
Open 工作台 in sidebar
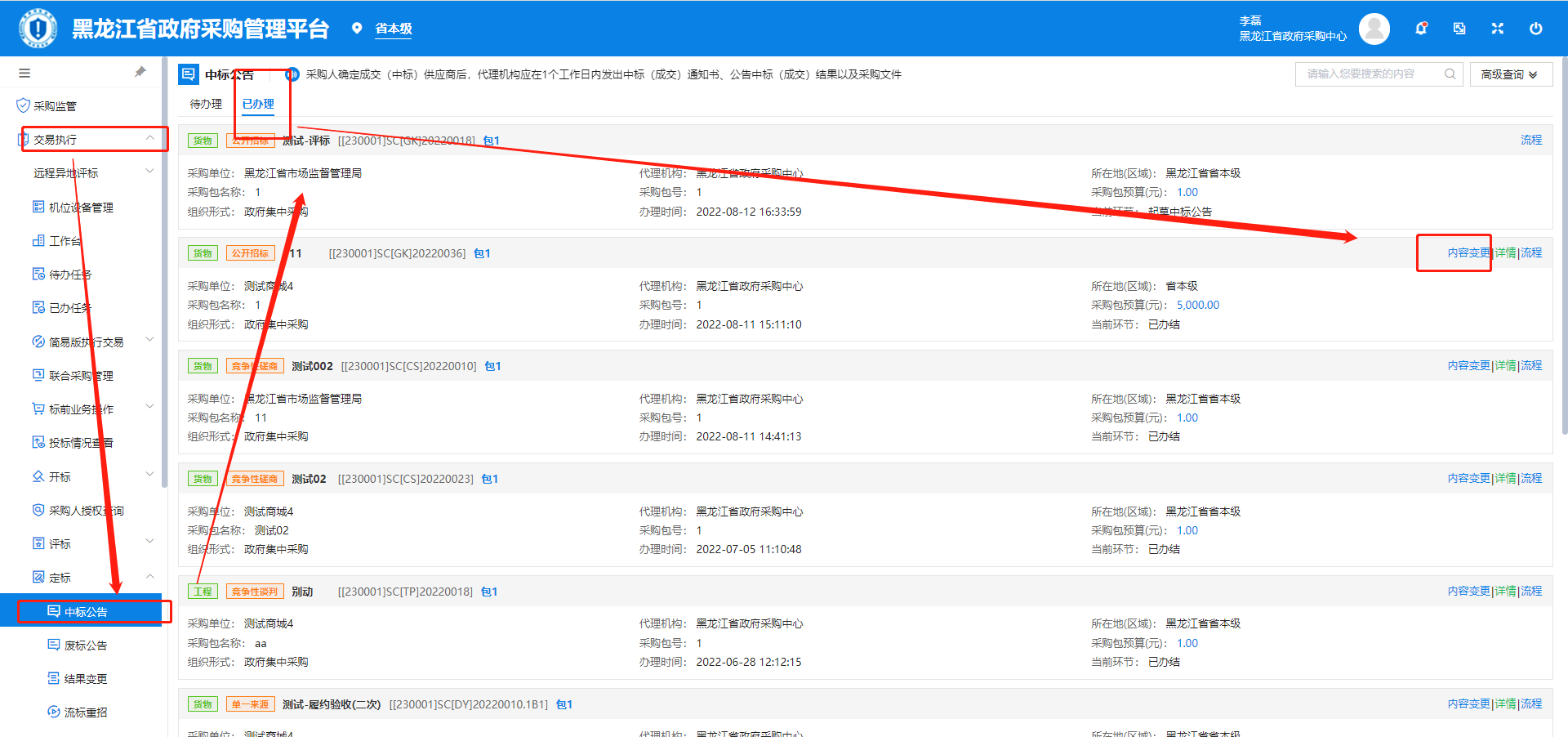click(x=65, y=241)
